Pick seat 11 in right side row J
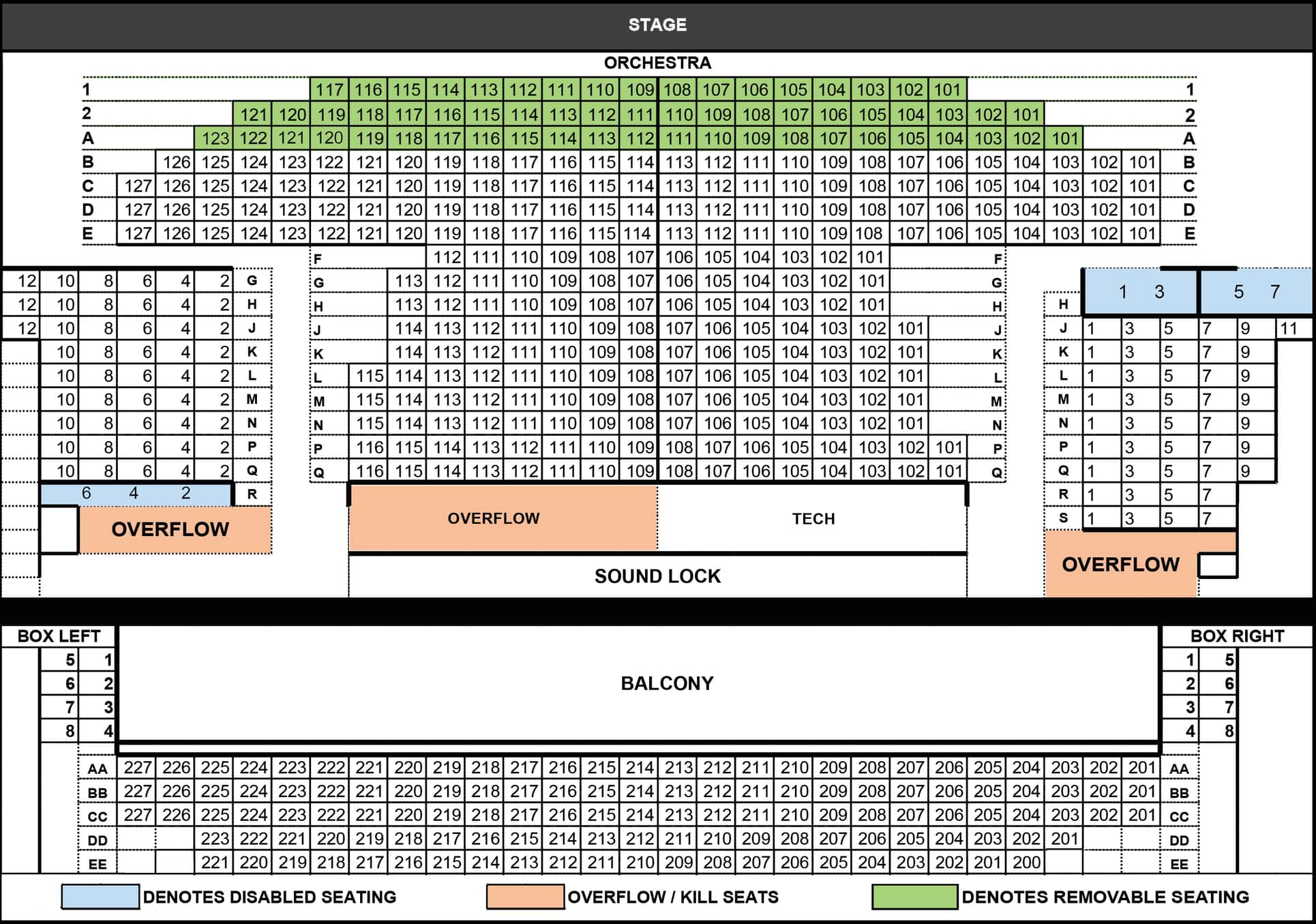Screen dimensions: 1316x924 coord(1294,329)
